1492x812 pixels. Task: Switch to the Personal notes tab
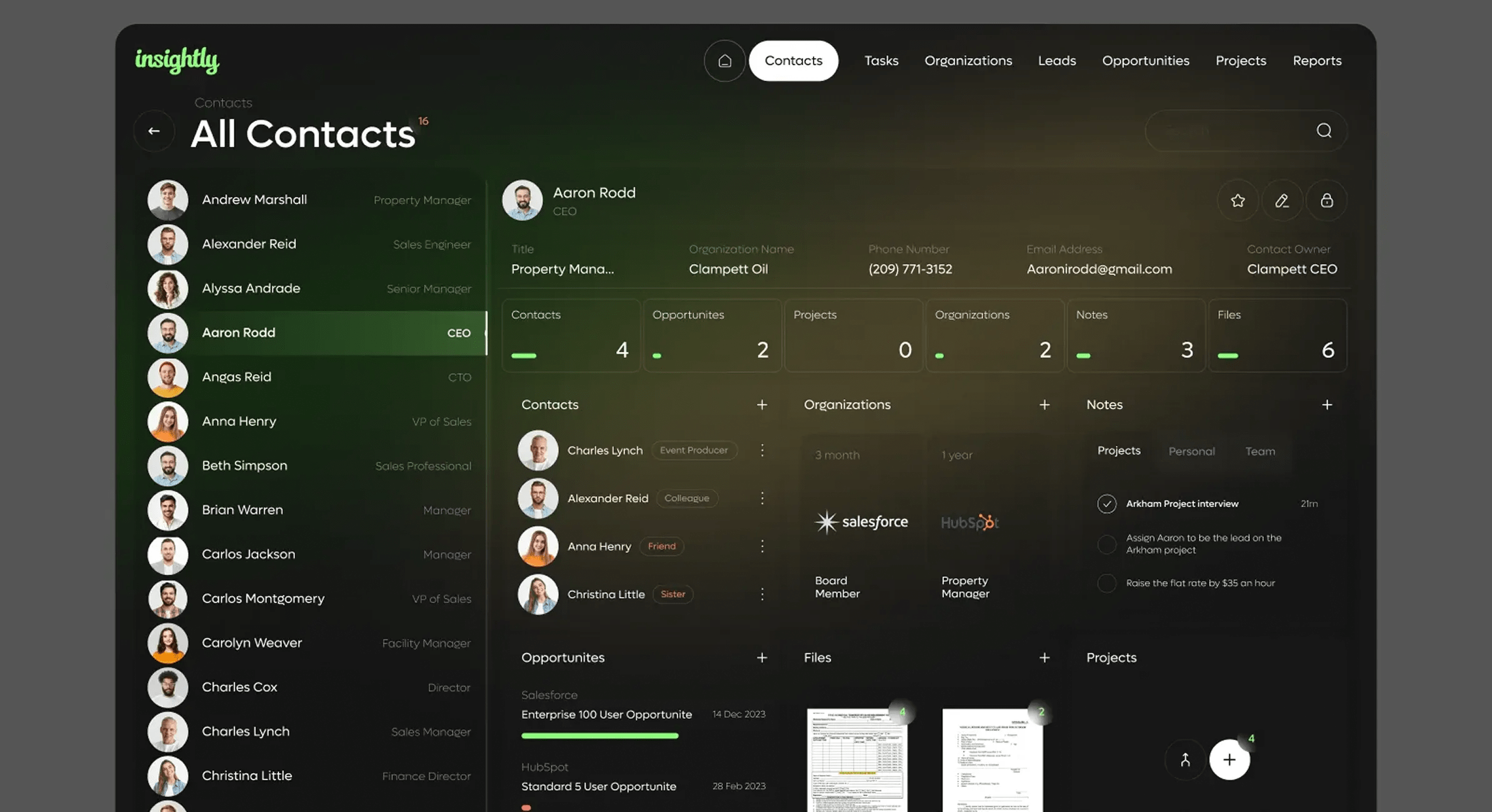coord(1191,451)
